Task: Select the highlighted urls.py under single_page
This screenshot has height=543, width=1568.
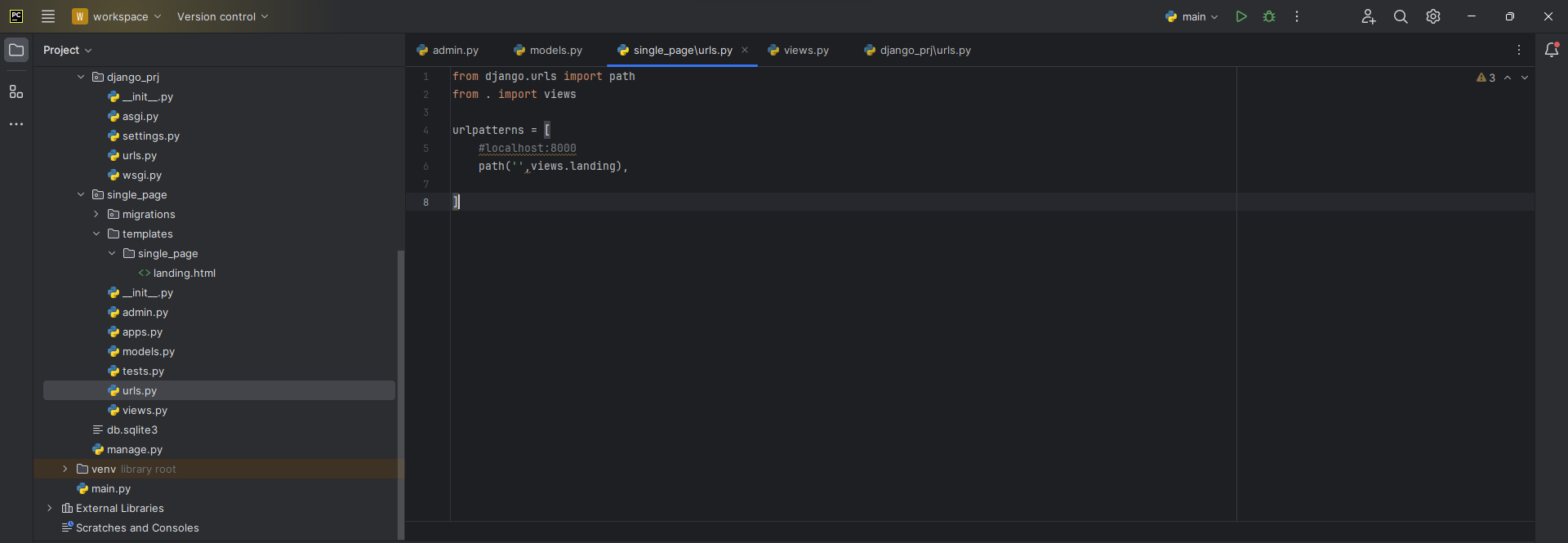Action: (219, 390)
